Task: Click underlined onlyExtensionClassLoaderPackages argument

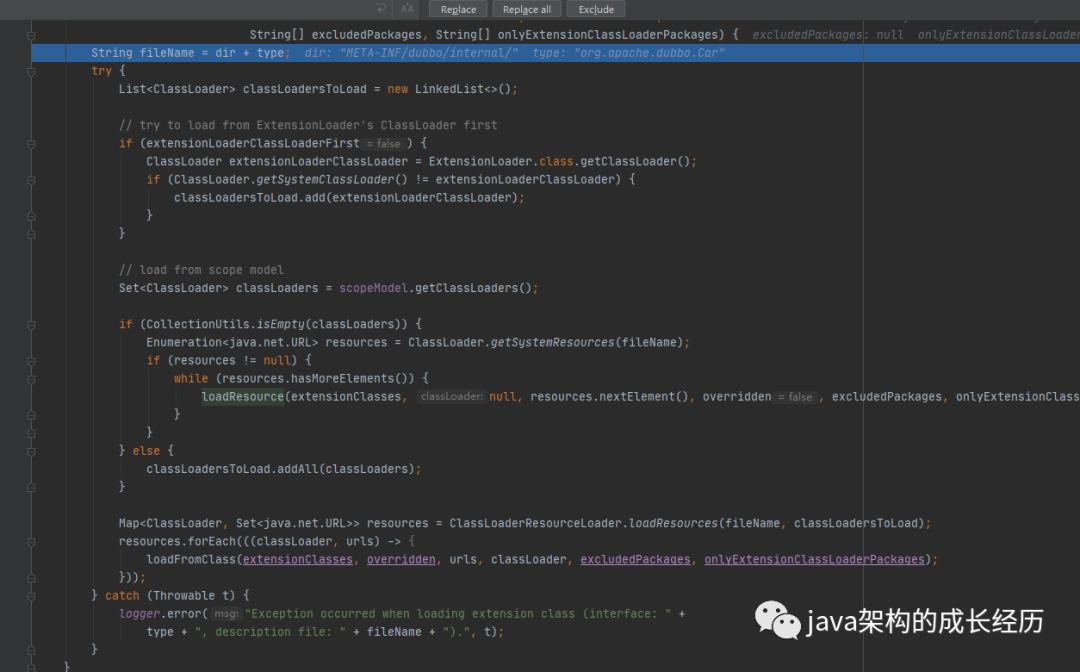Action: pos(814,560)
